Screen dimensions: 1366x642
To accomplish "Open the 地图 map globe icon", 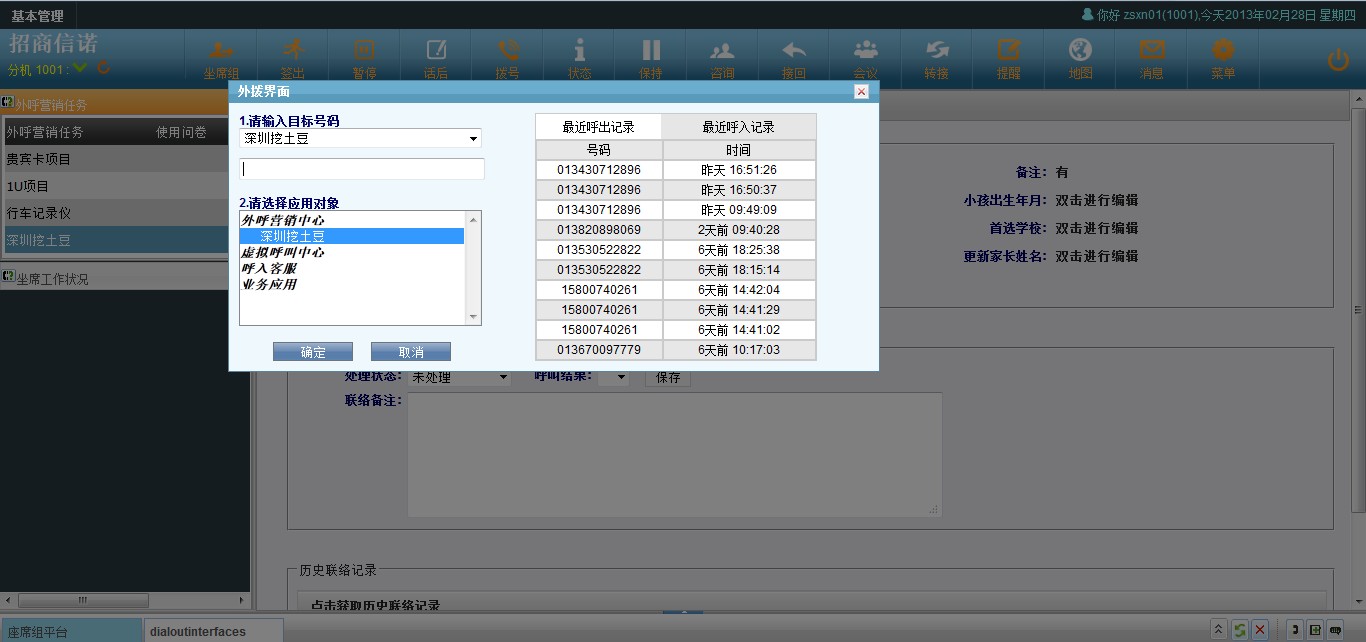I will point(1080,57).
